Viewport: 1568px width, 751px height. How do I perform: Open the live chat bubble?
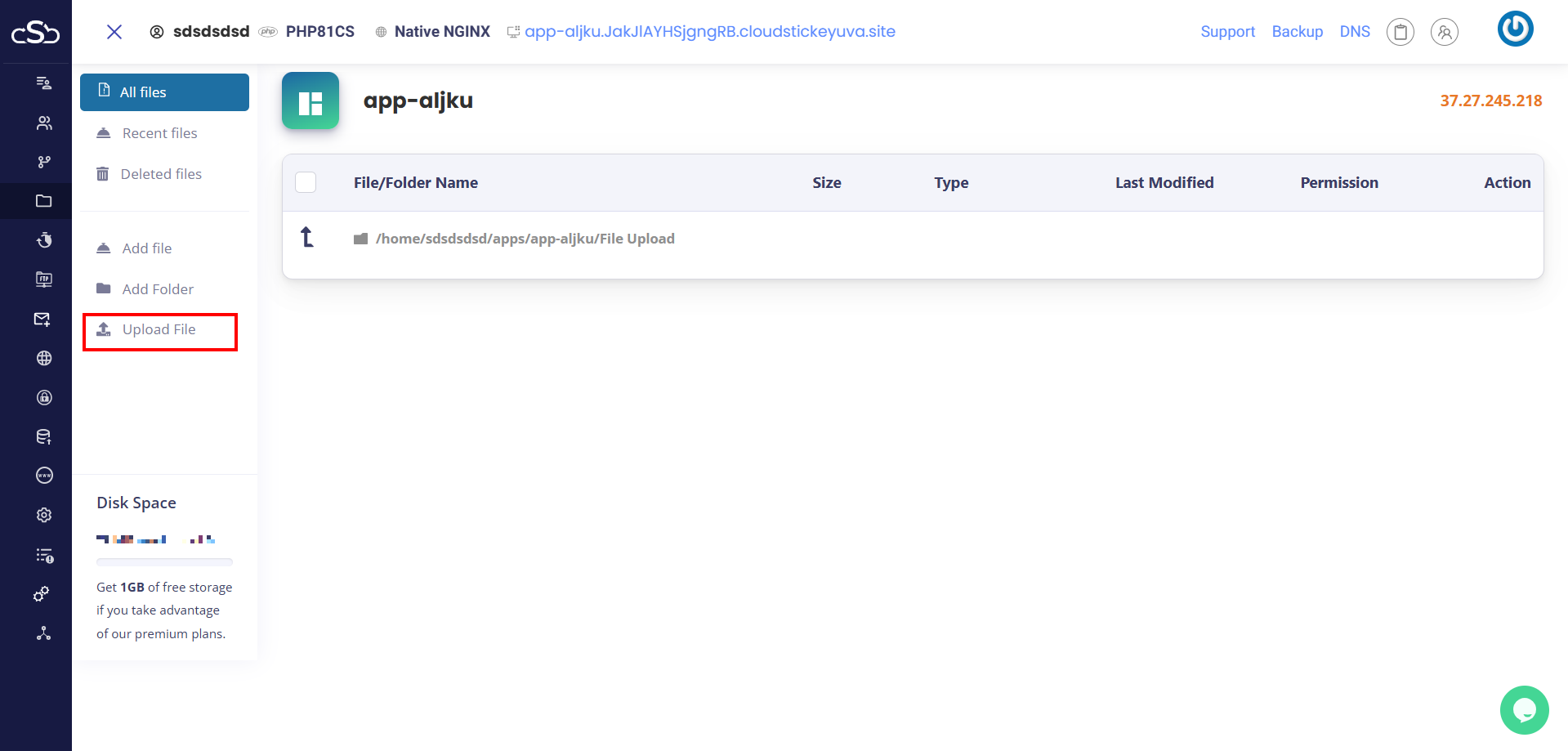point(1524,709)
